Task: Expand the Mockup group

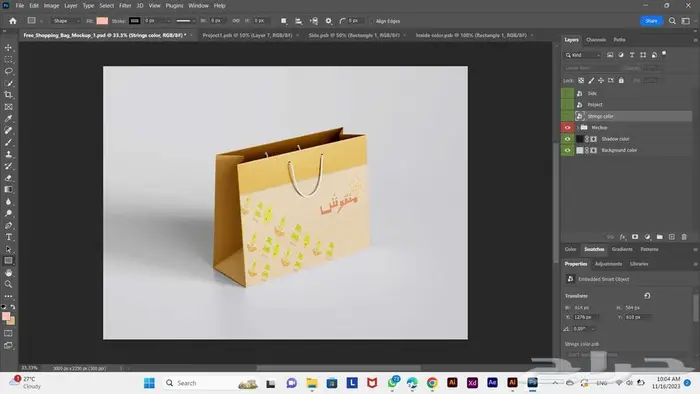Action: click(x=578, y=128)
